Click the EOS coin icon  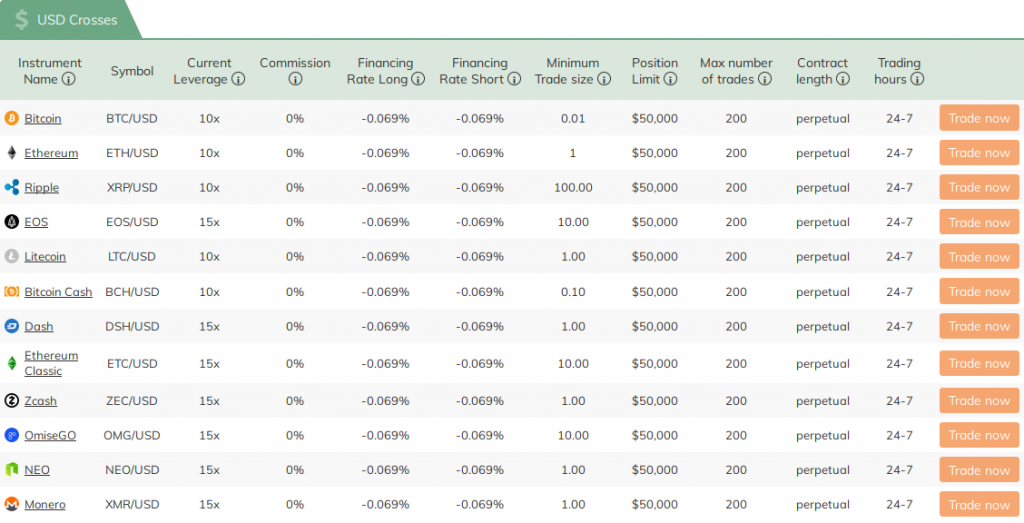12,222
